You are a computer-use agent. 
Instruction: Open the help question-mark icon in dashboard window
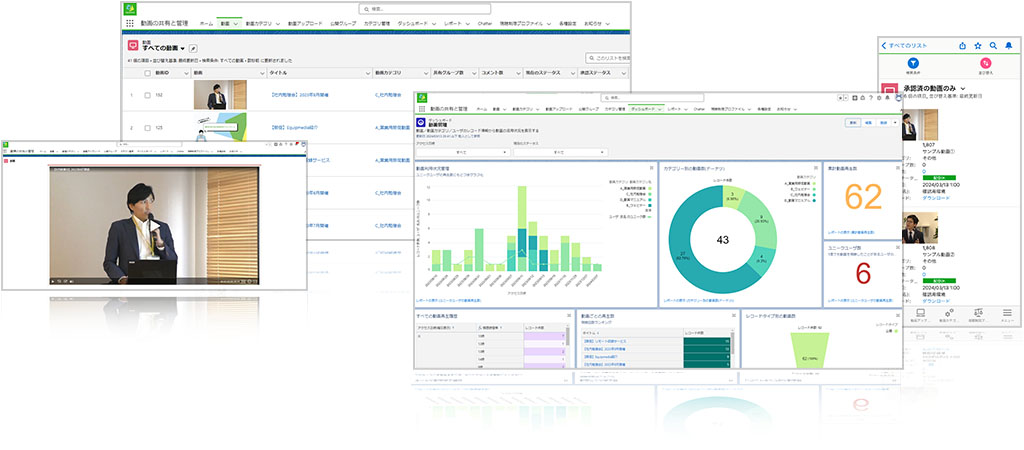[871, 97]
